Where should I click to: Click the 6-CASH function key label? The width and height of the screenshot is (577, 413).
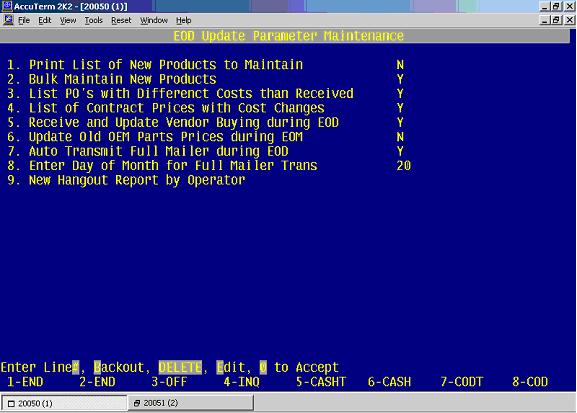pos(389,382)
